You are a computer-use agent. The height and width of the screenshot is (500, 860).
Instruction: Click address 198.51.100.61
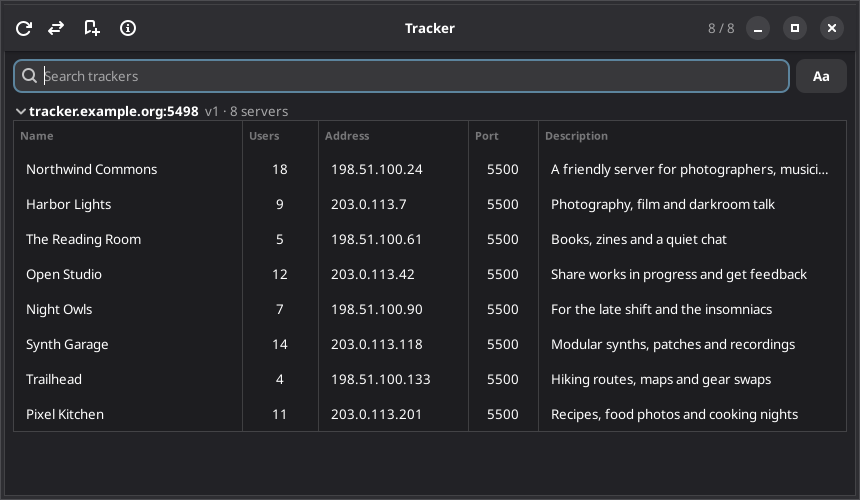pos(376,240)
